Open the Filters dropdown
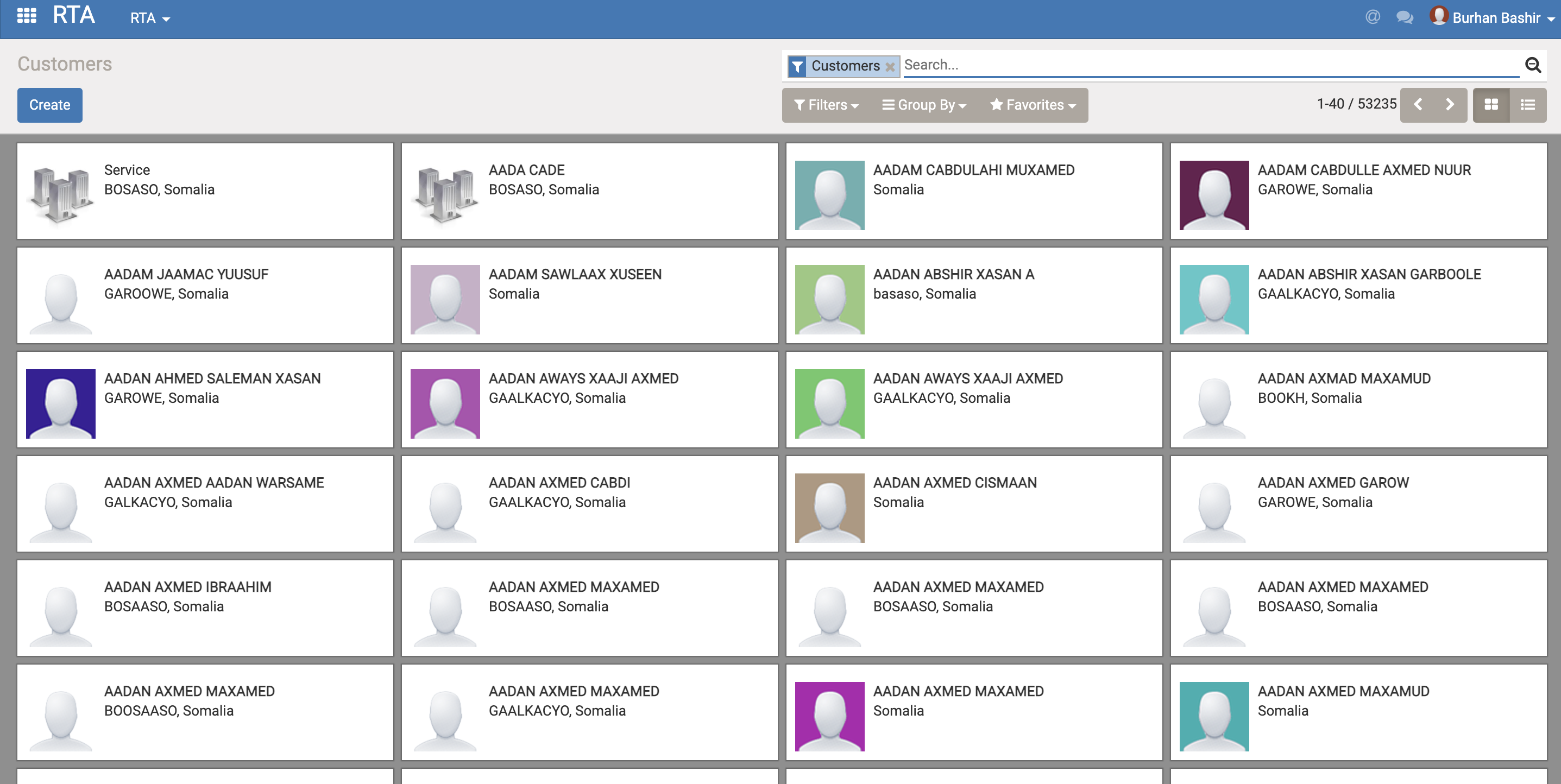 coord(826,105)
